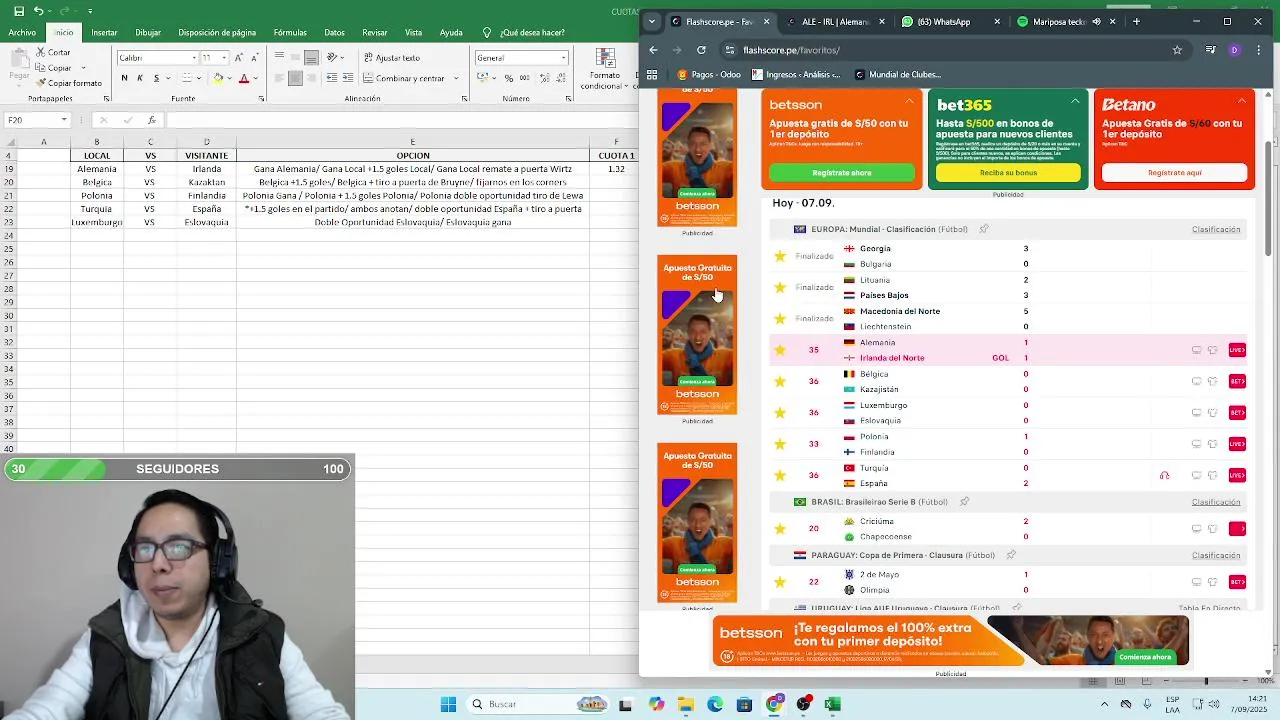The image size is (1280, 720).
Task: Unfavorite the Georgia vs Bulgaria star
Action: (780, 256)
